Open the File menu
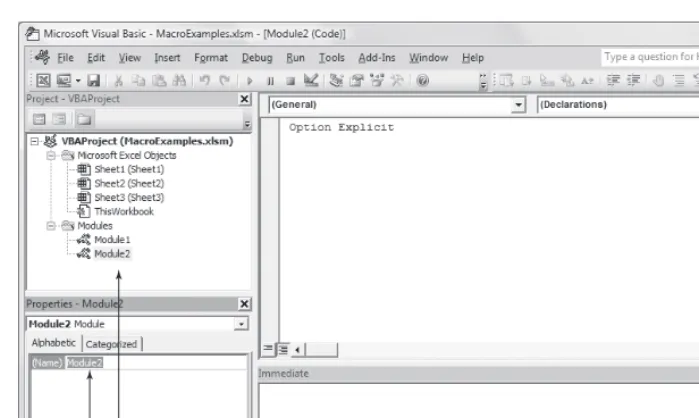The image size is (699, 418). tap(65, 57)
